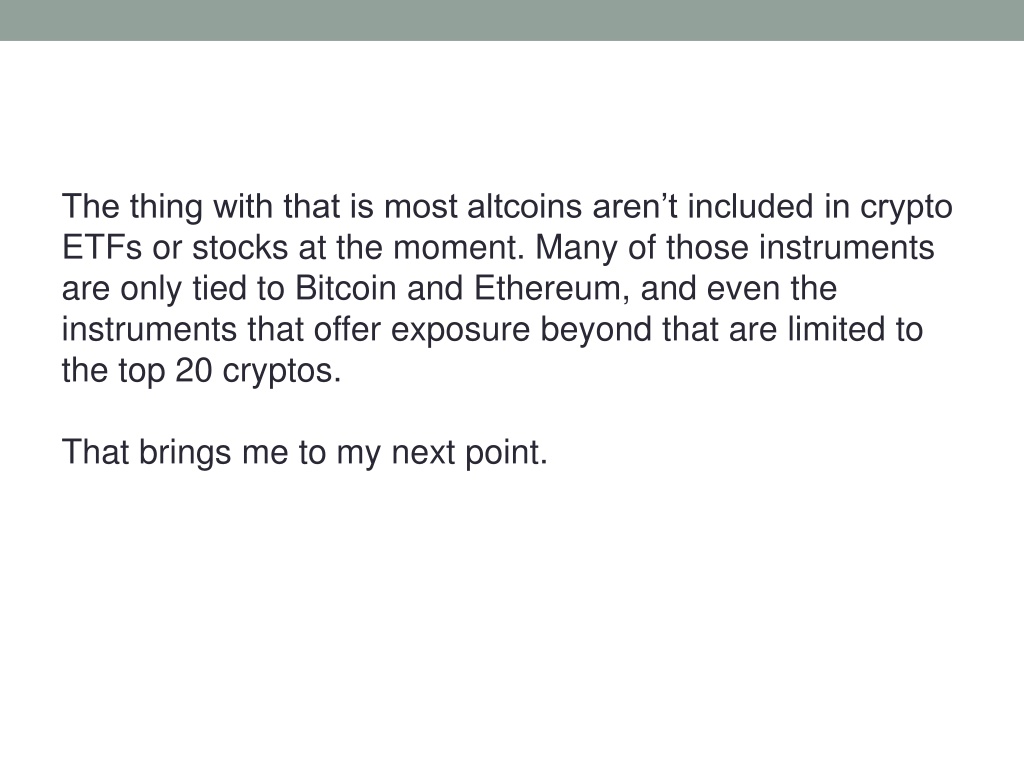This screenshot has height=768, width=1024.
Task: Click the opening word "The" of the paragraph
Action: (x=91, y=206)
